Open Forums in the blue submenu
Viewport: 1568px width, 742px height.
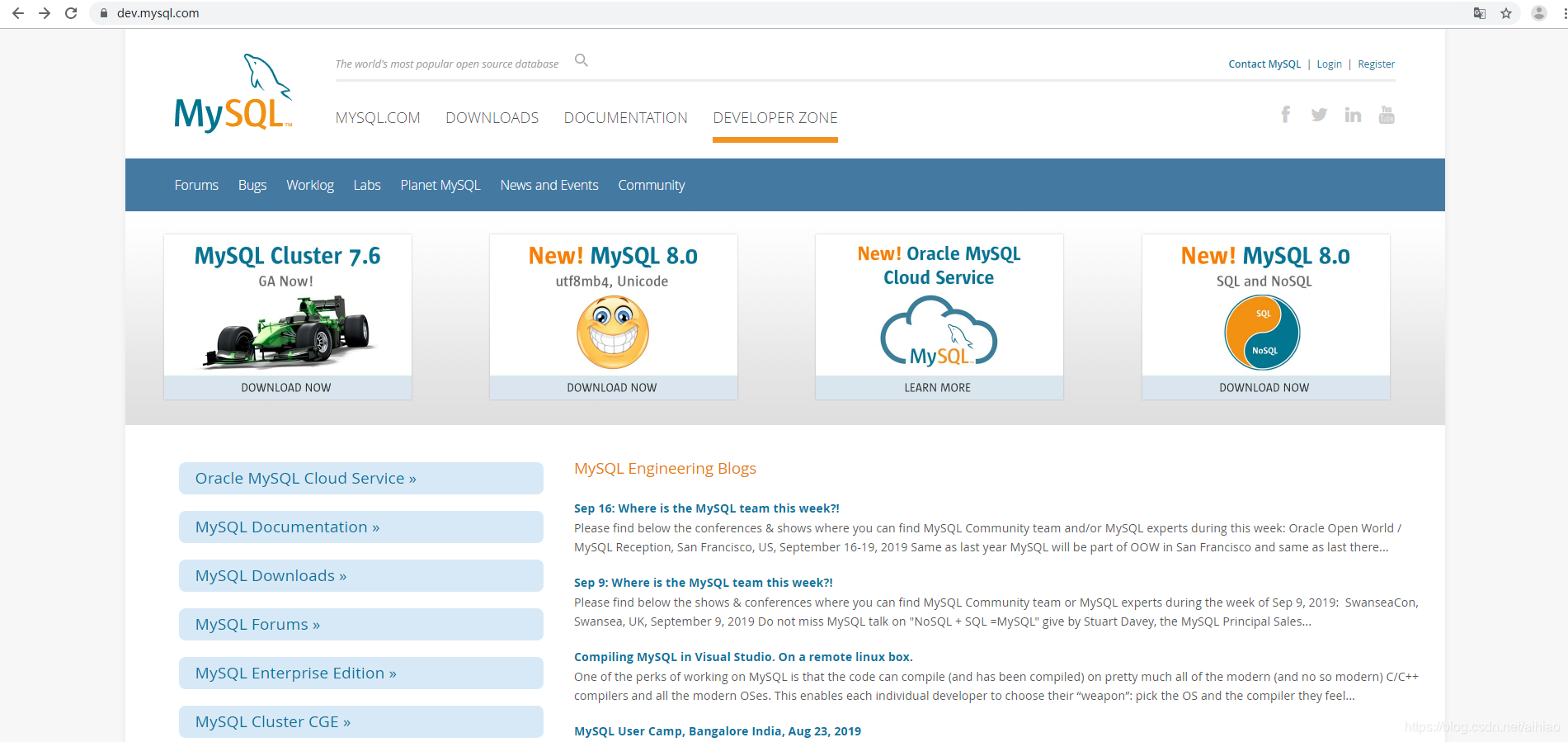[x=196, y=185]
